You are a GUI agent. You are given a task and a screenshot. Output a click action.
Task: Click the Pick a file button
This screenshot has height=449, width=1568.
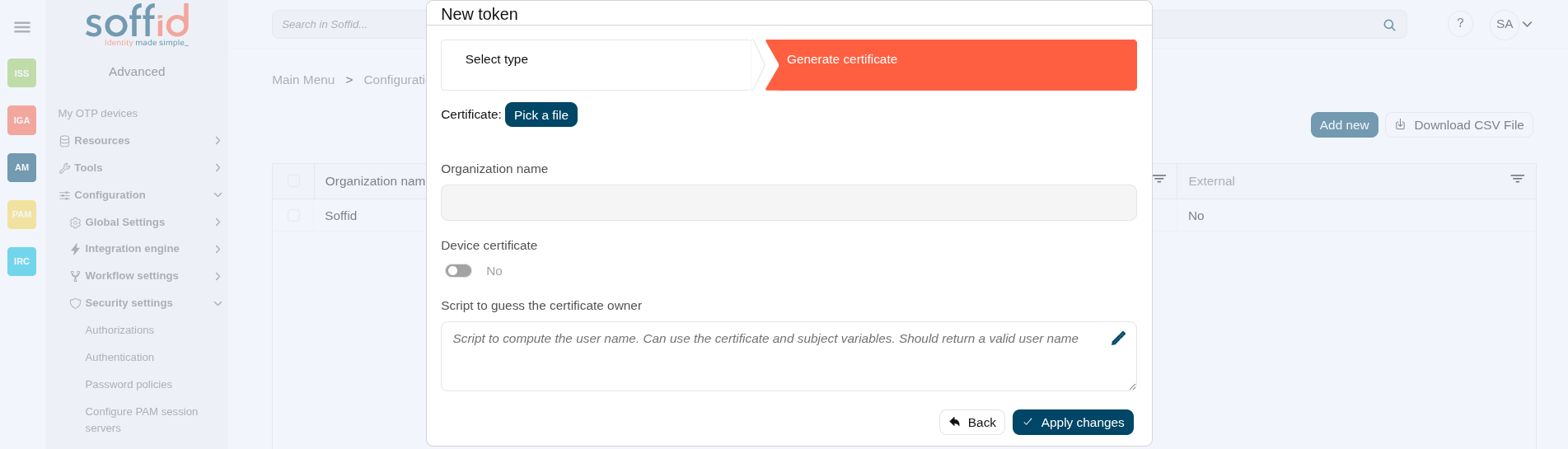tap(541, 115)
